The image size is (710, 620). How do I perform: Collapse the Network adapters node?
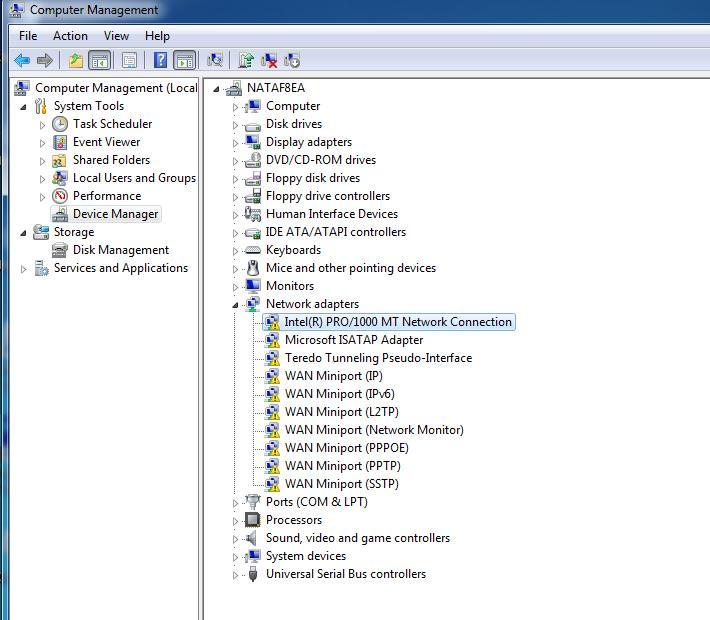235,305
